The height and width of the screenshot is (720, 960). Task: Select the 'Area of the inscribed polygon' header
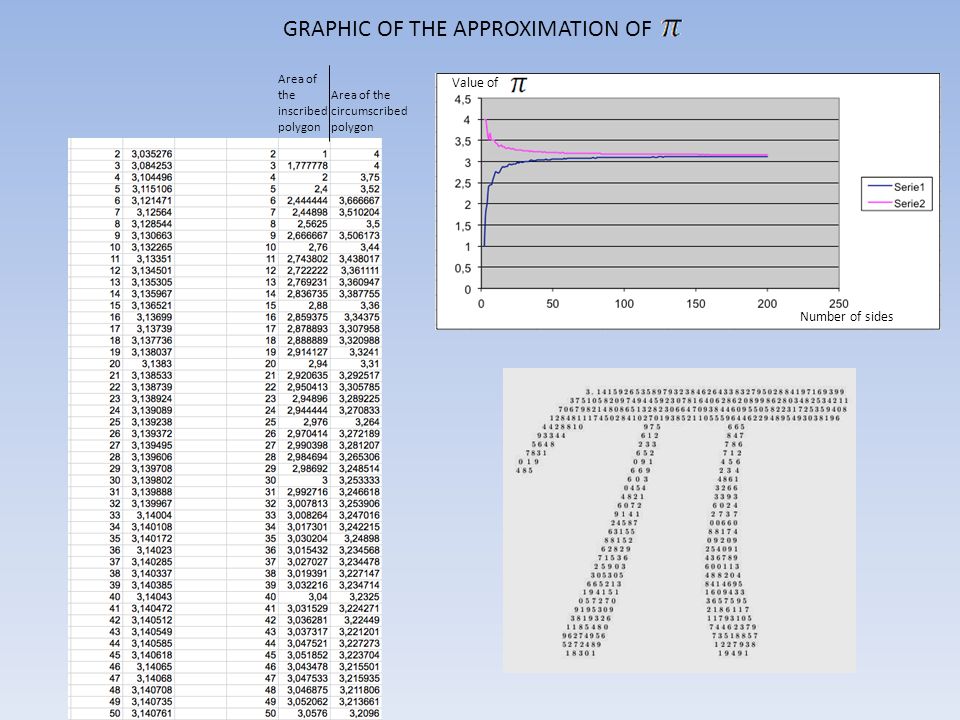tap(302, 103)
